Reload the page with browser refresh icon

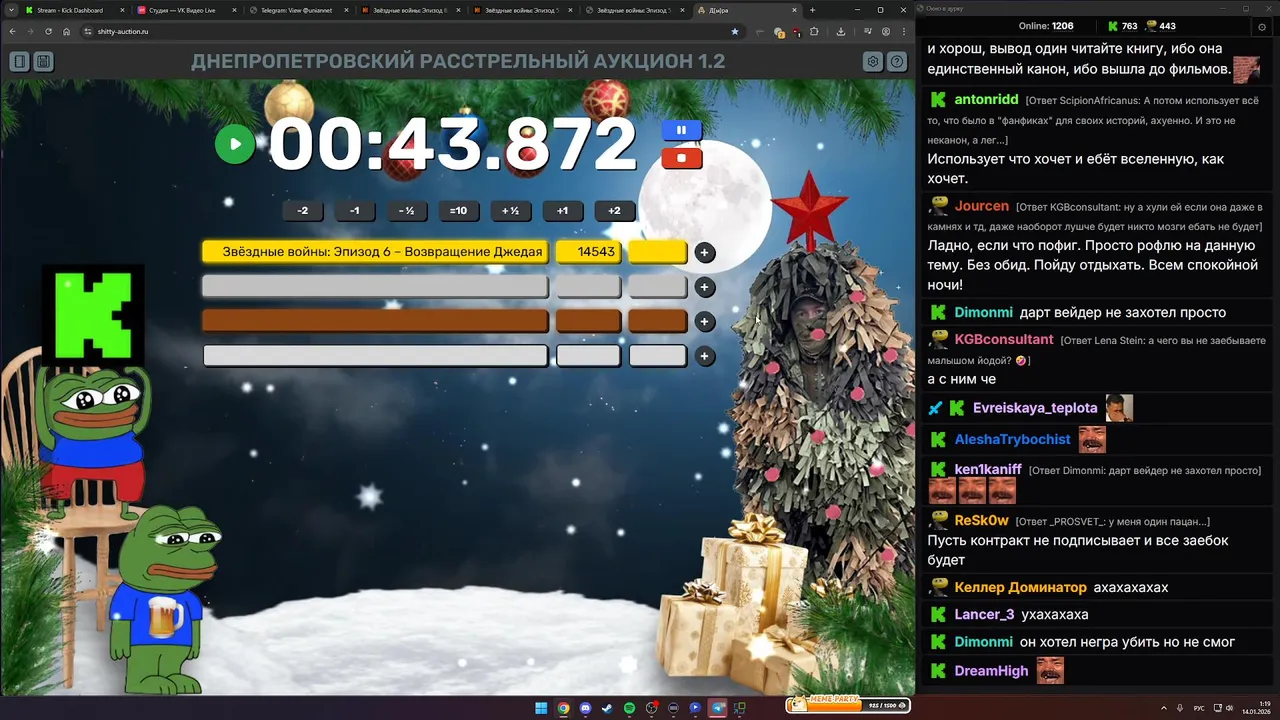click(48, 31)
